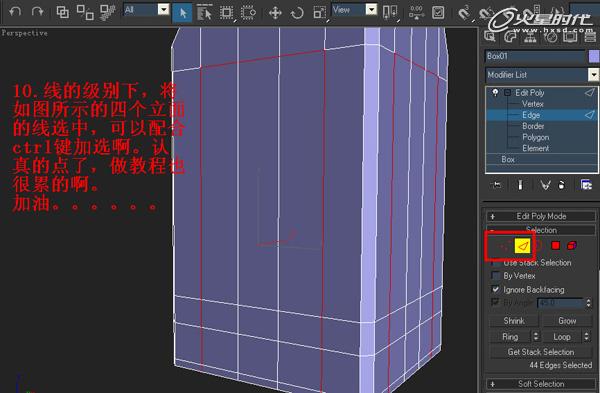Click the Unlink Selection icon
The height and width of the screenshot is (393, 600).
tap(85, 12)
